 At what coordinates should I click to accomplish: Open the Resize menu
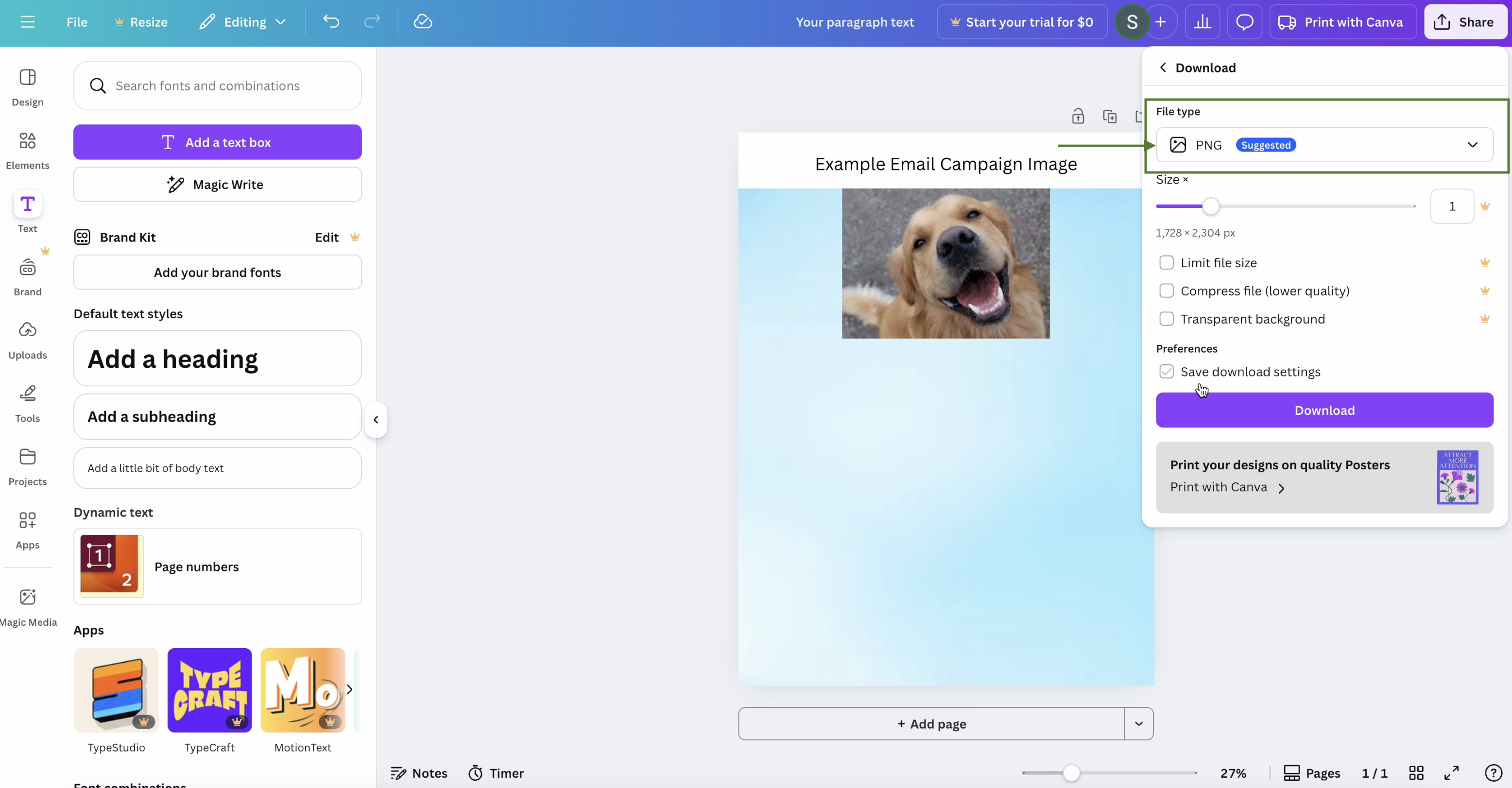(141, 22)
